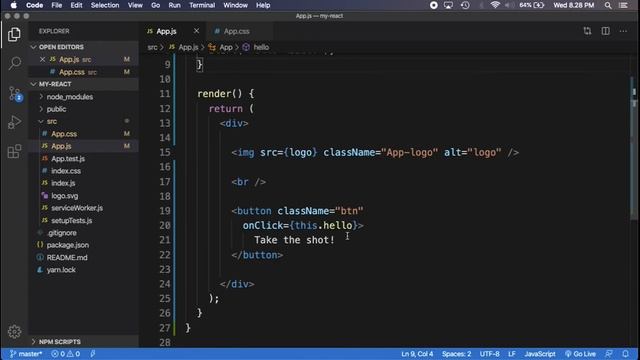Open the Search view in activity bar

[15, 63]
